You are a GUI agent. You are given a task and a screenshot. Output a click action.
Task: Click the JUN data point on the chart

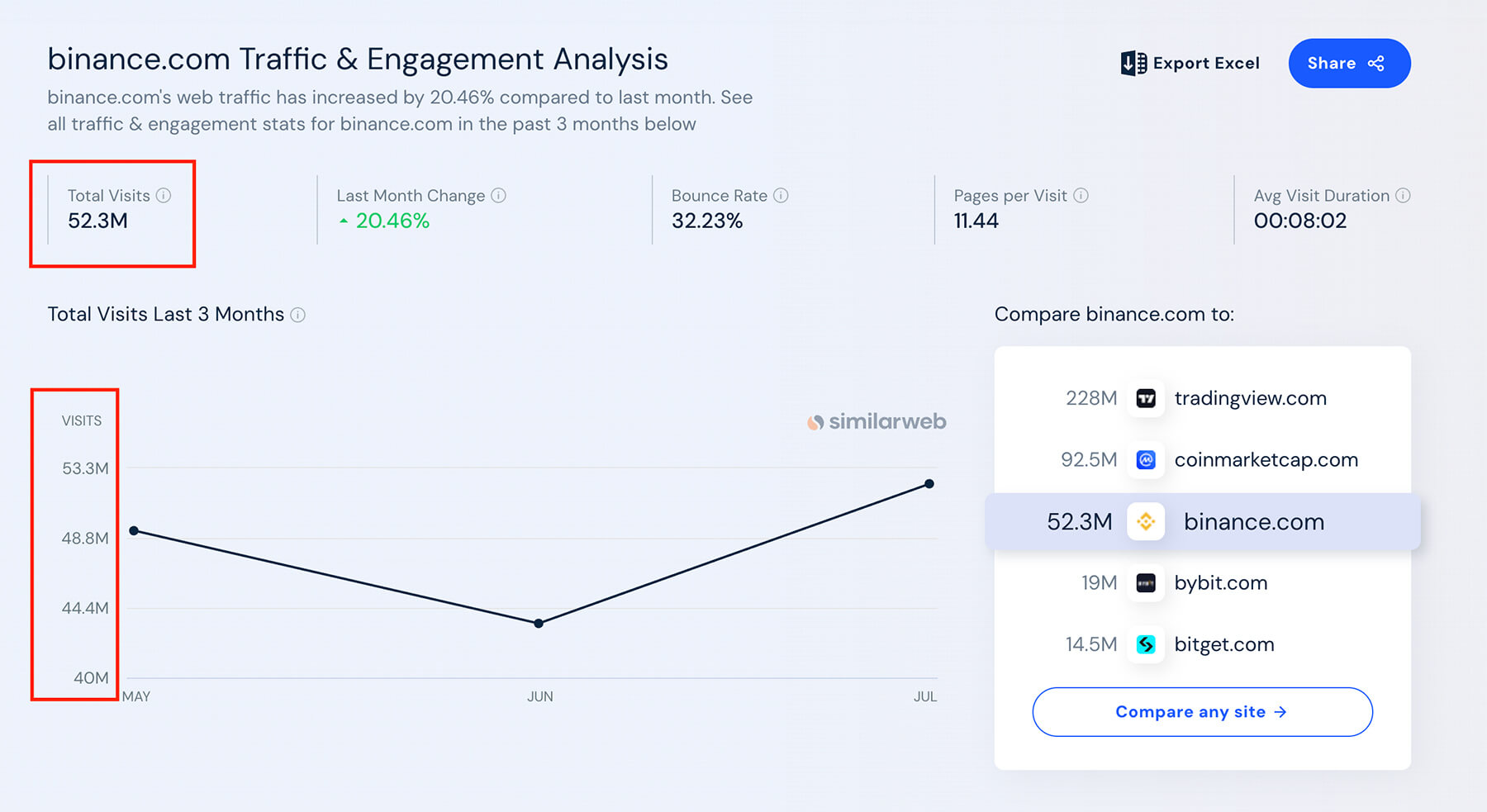pyautogui.click(x=539, y=624)
